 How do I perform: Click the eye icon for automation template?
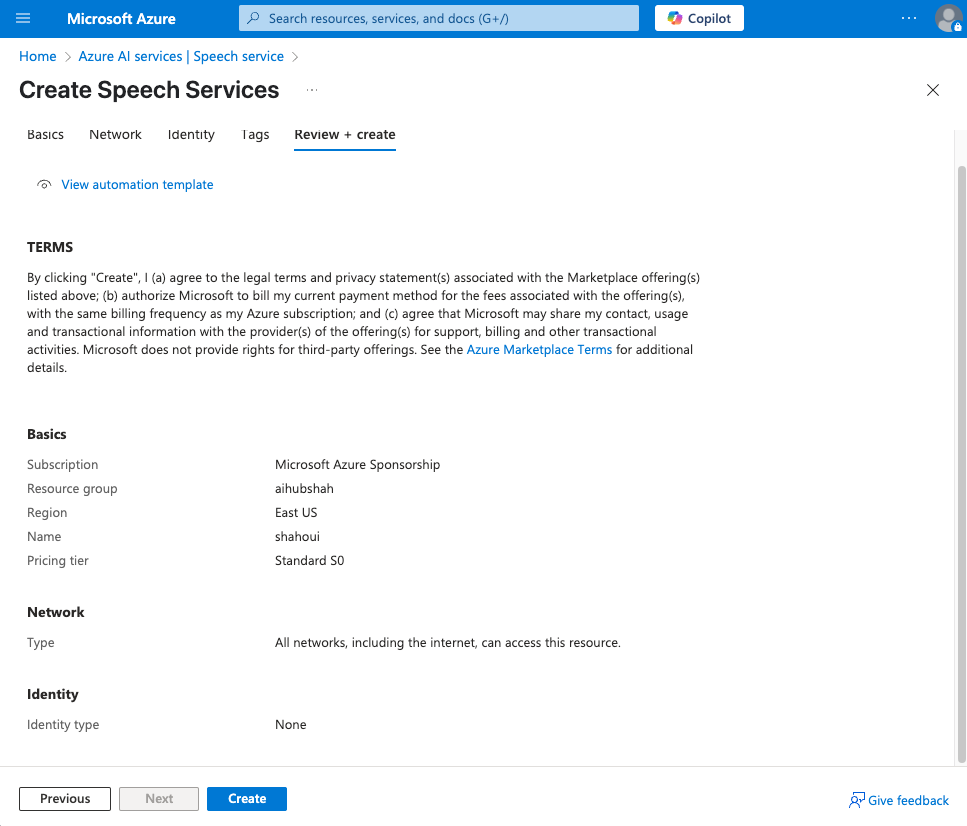(x=44, y=185)
